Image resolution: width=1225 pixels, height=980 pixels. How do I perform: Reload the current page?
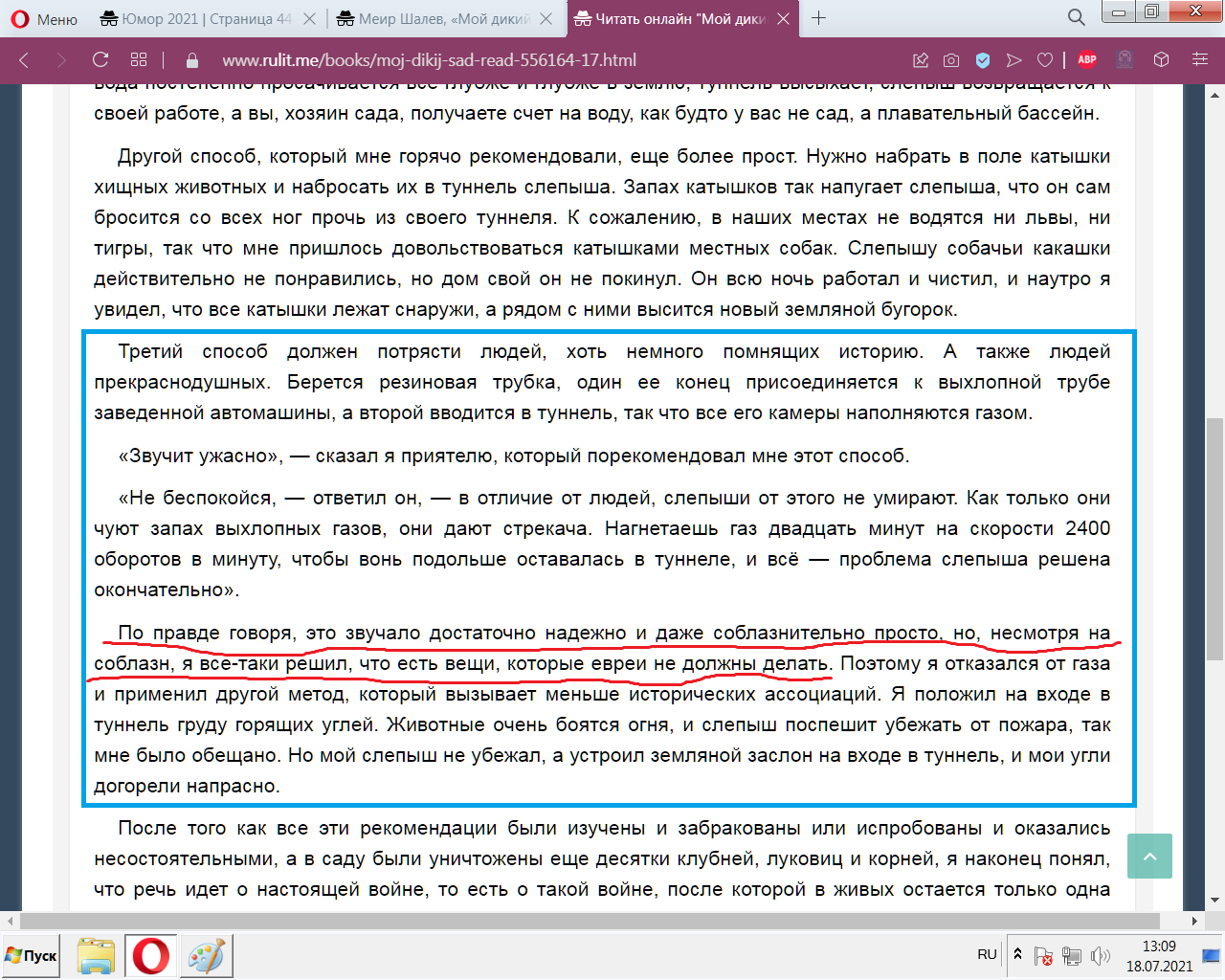pyautogui.click(x=100, y=59)
